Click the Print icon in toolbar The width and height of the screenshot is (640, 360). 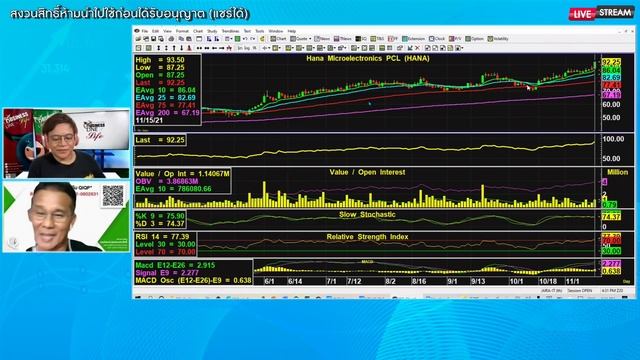[x=171, y=39]
